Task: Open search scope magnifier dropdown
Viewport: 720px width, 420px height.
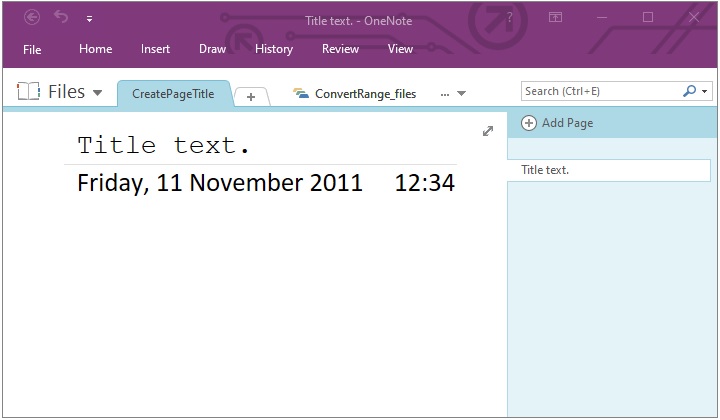Action: coord(695,91)
